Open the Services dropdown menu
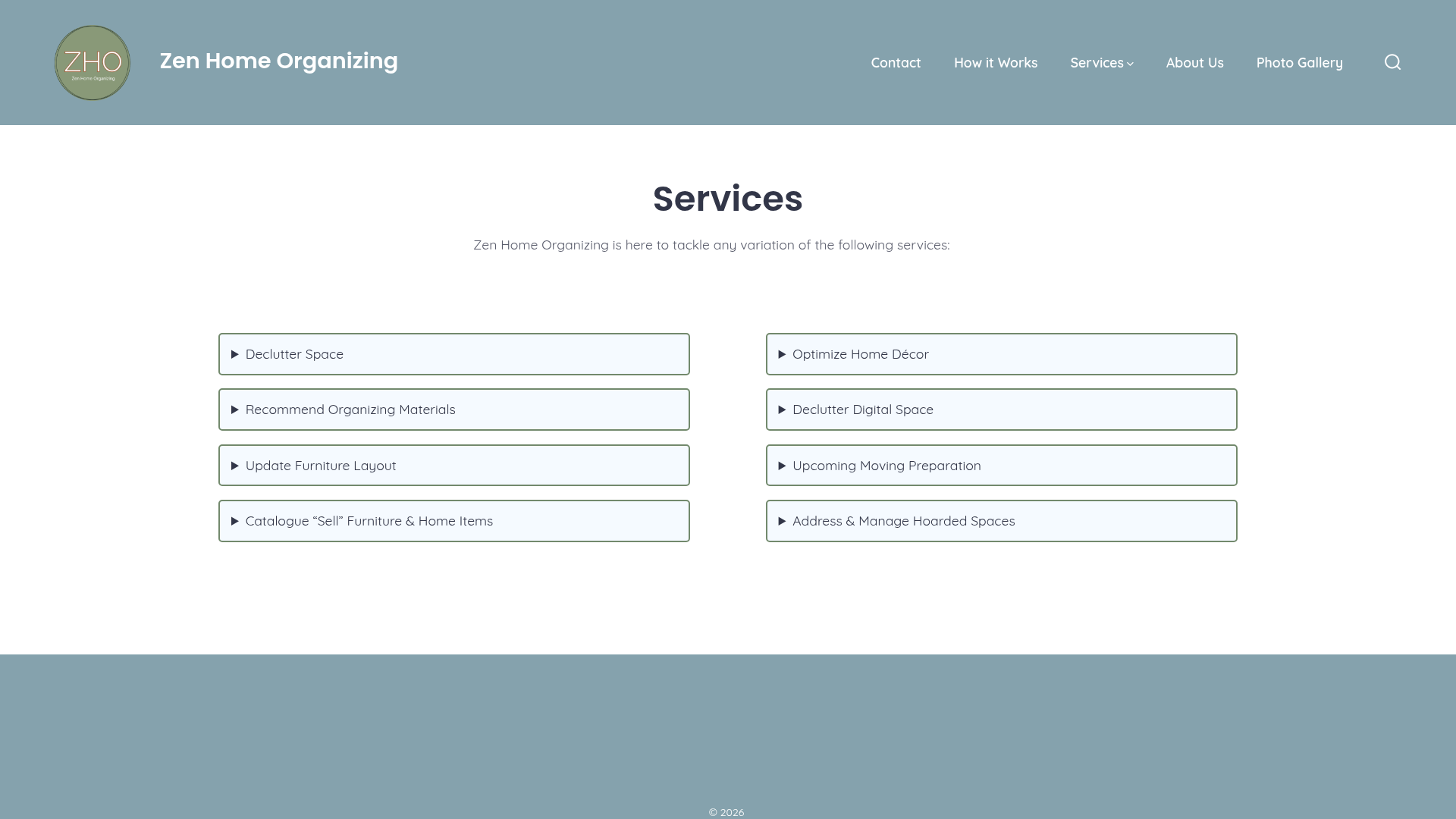The width and height of the screenshot is (1456, 819). (x=1102, y=63)
